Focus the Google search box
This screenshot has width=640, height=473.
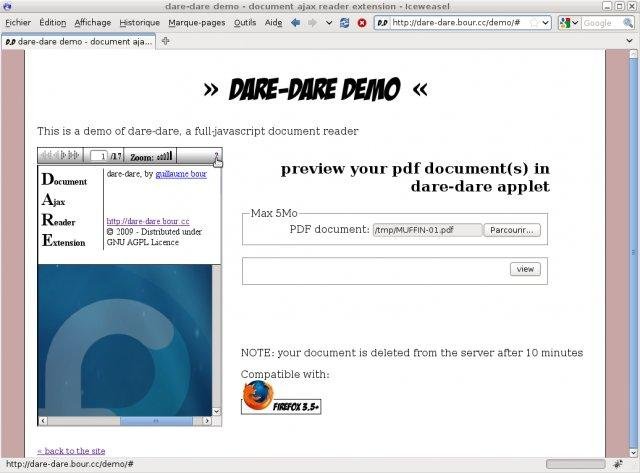click(x=601, y=23)
